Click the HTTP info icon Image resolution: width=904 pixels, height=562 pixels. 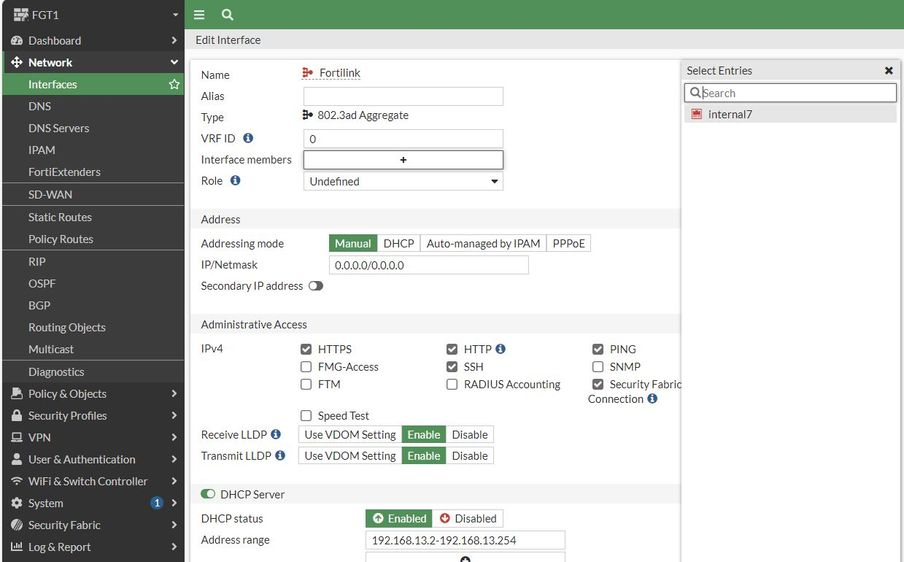pyautogui.click(x=500, y=349)
